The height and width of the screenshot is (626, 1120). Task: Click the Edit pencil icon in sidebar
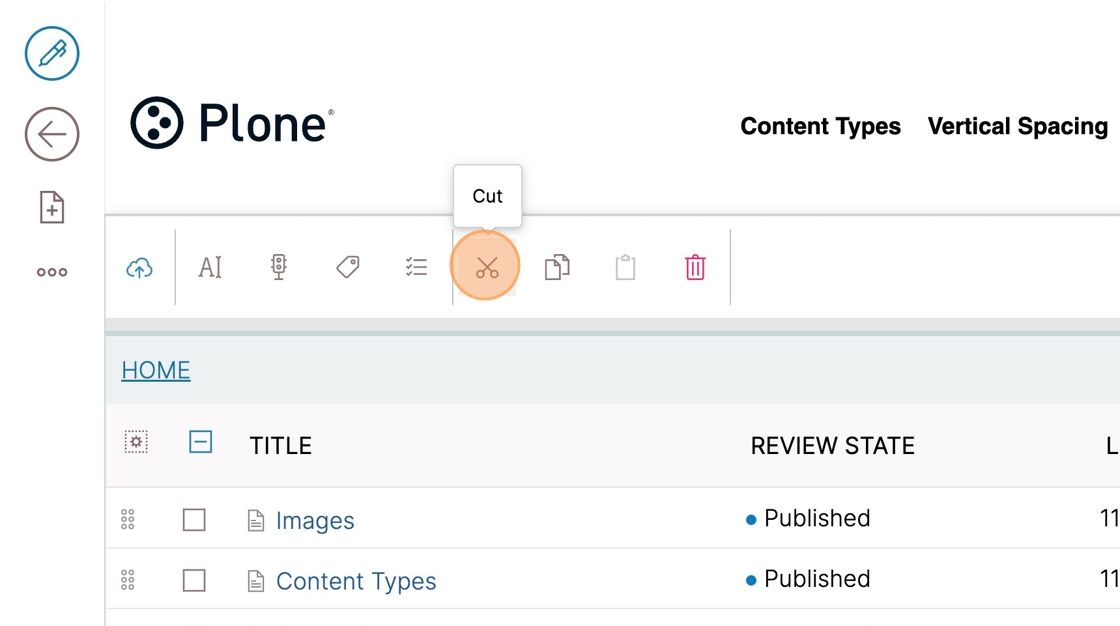tap(52, 54)
